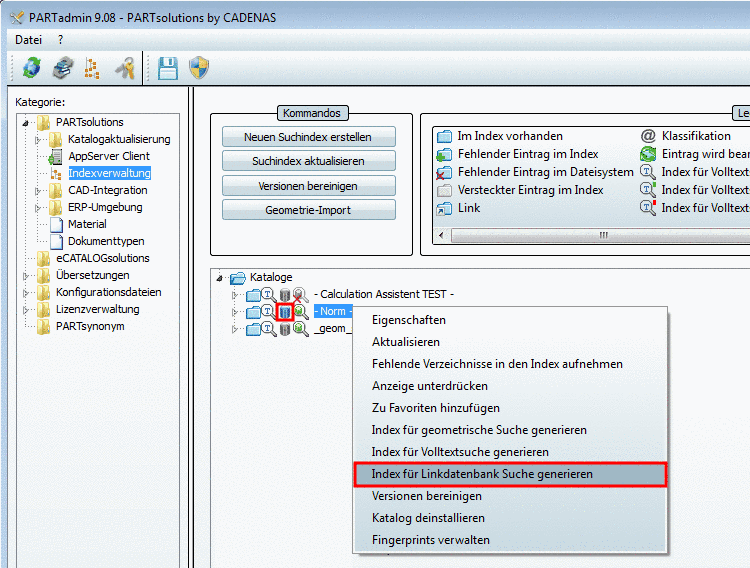
Task: Select AppServer Client tree item
Action: (109, 156)
